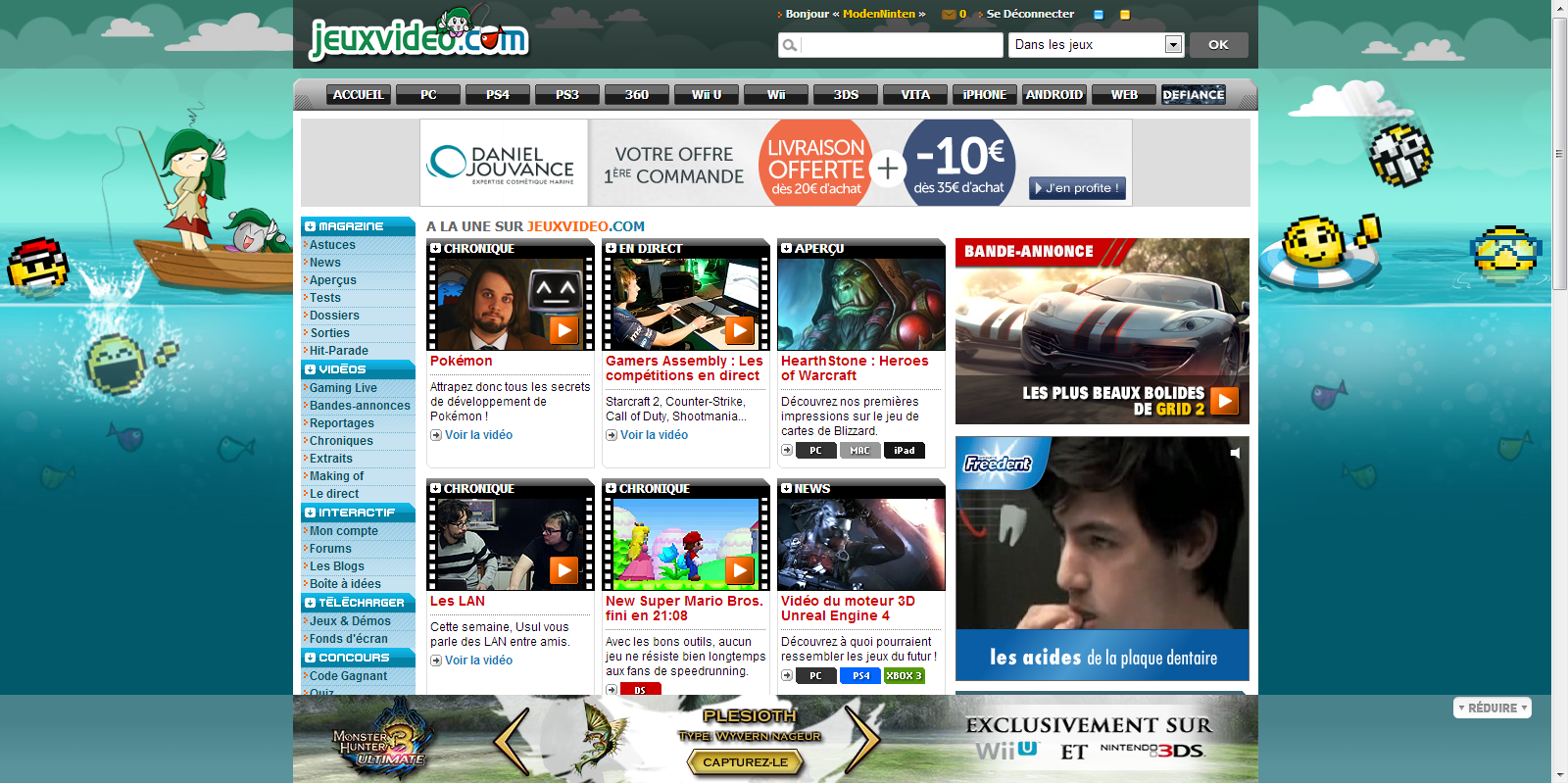
Task: Open Hit-Parade in the sidebar
Action: (x=339, y=351)
